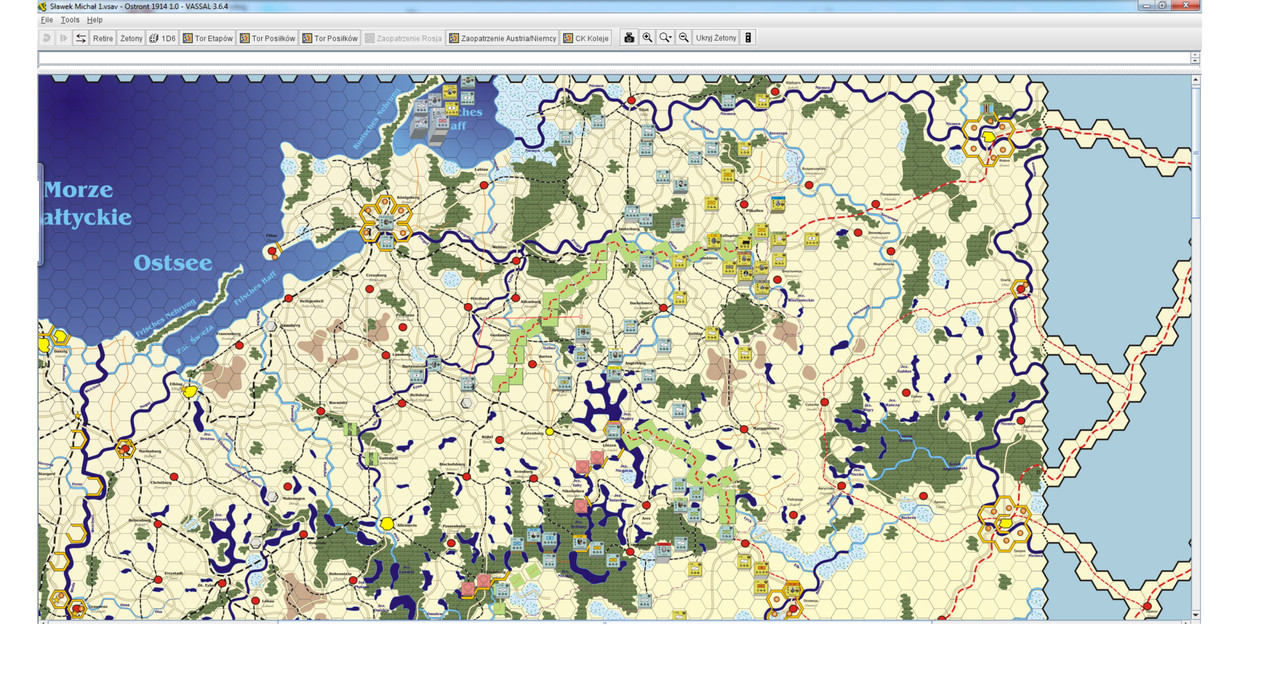Zoom in with the magnifier plus icon
1280x693 pixels.
pyautogui.click(x=647, y=38)
